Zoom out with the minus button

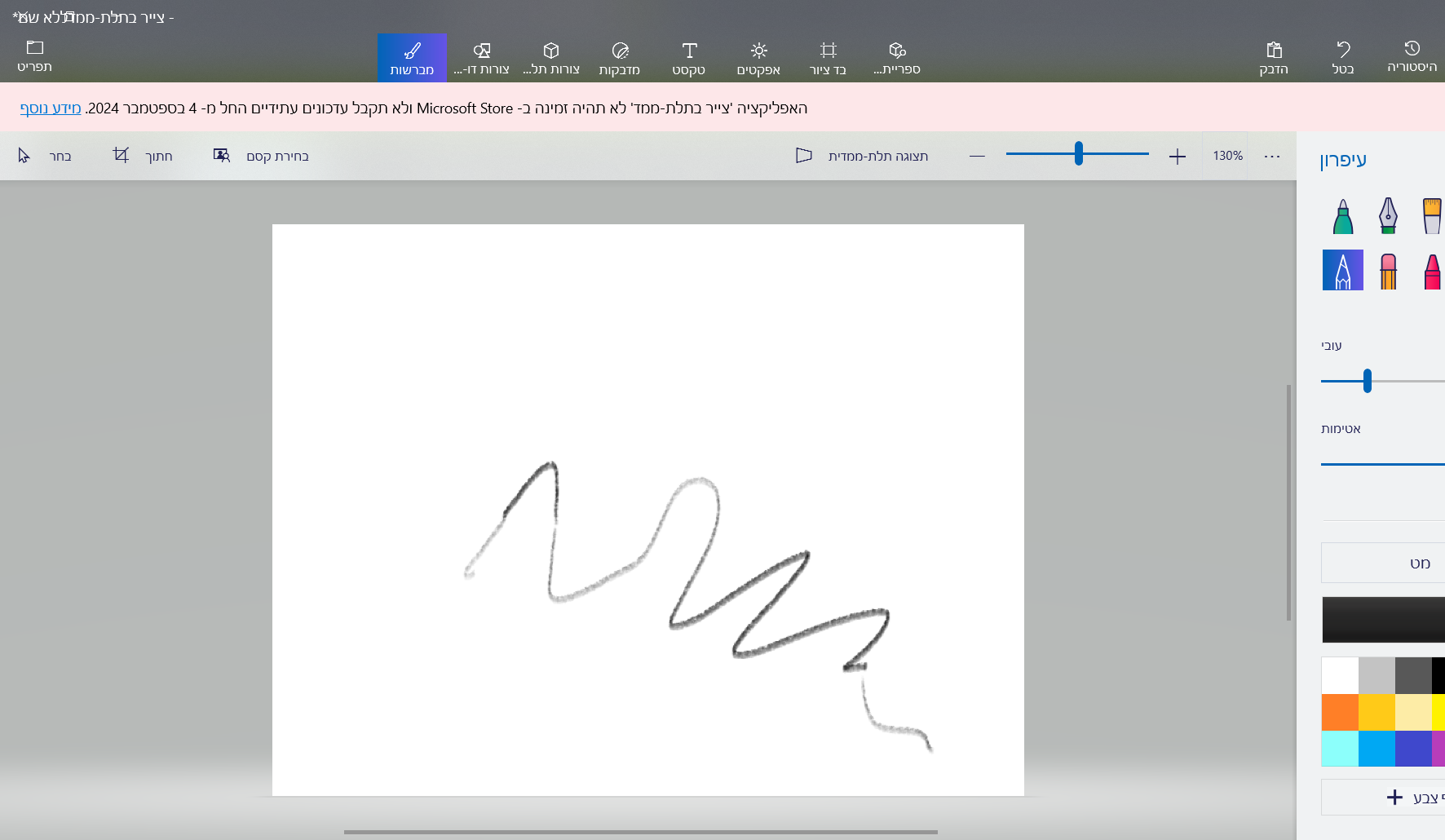(977, 156)
